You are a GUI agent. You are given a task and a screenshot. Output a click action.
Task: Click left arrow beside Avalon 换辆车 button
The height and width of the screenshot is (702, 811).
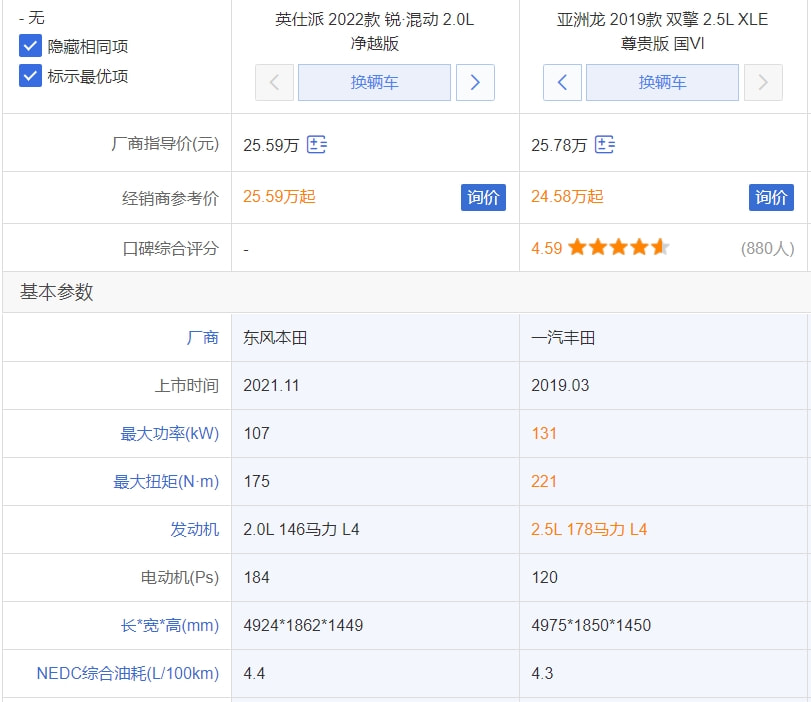562,82
